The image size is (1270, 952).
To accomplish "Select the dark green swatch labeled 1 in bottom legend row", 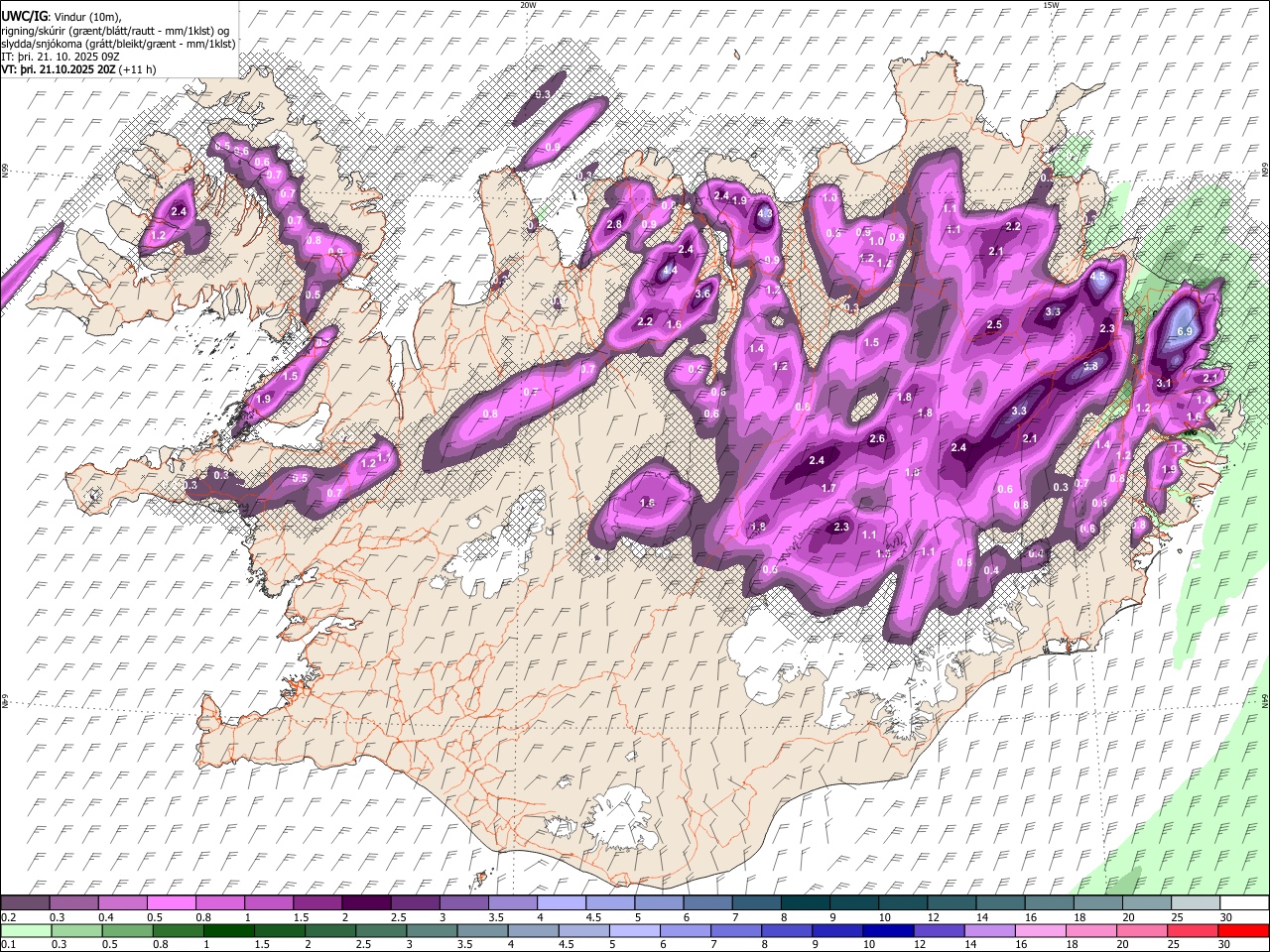I will [x=229, y=930].
